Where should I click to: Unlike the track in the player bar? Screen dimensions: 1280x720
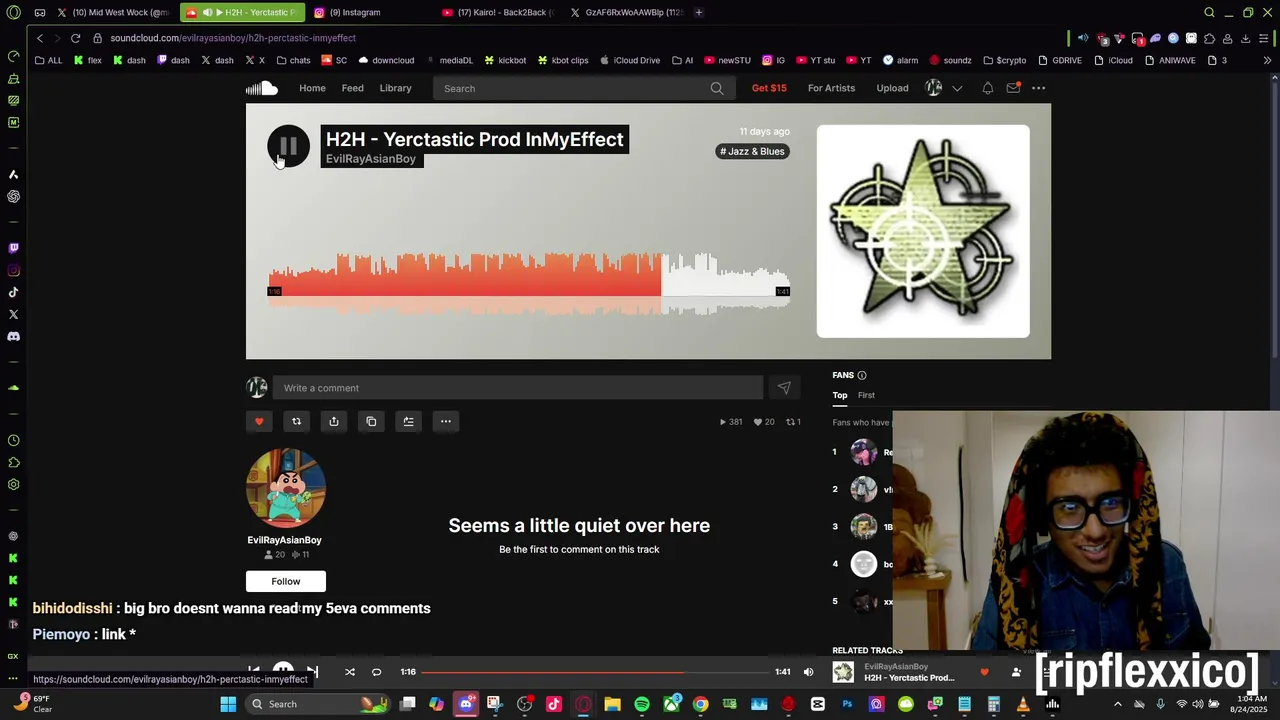(984, 672)
